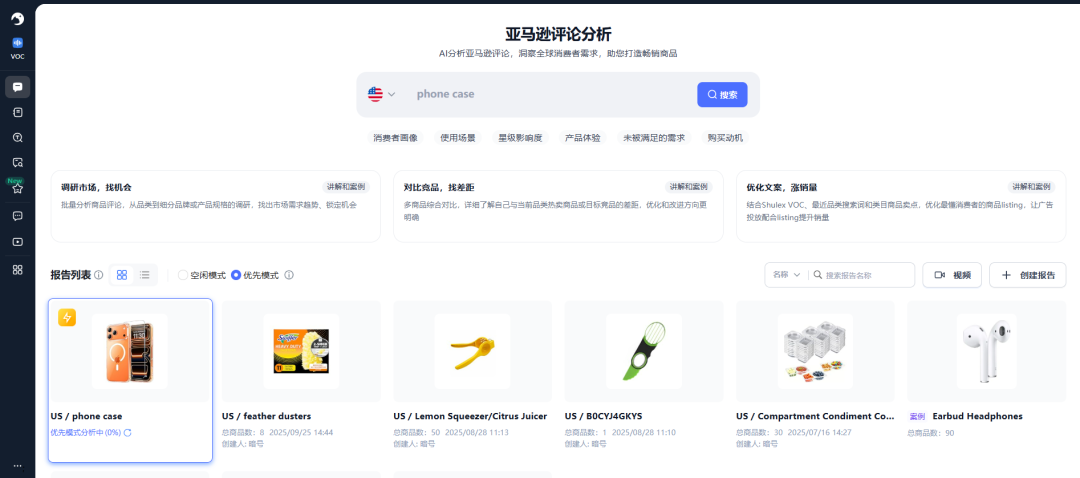This screenshot has width=1080, height=478.
Task: Click the lightning badge on phone case card
Action: click(67, 318)
